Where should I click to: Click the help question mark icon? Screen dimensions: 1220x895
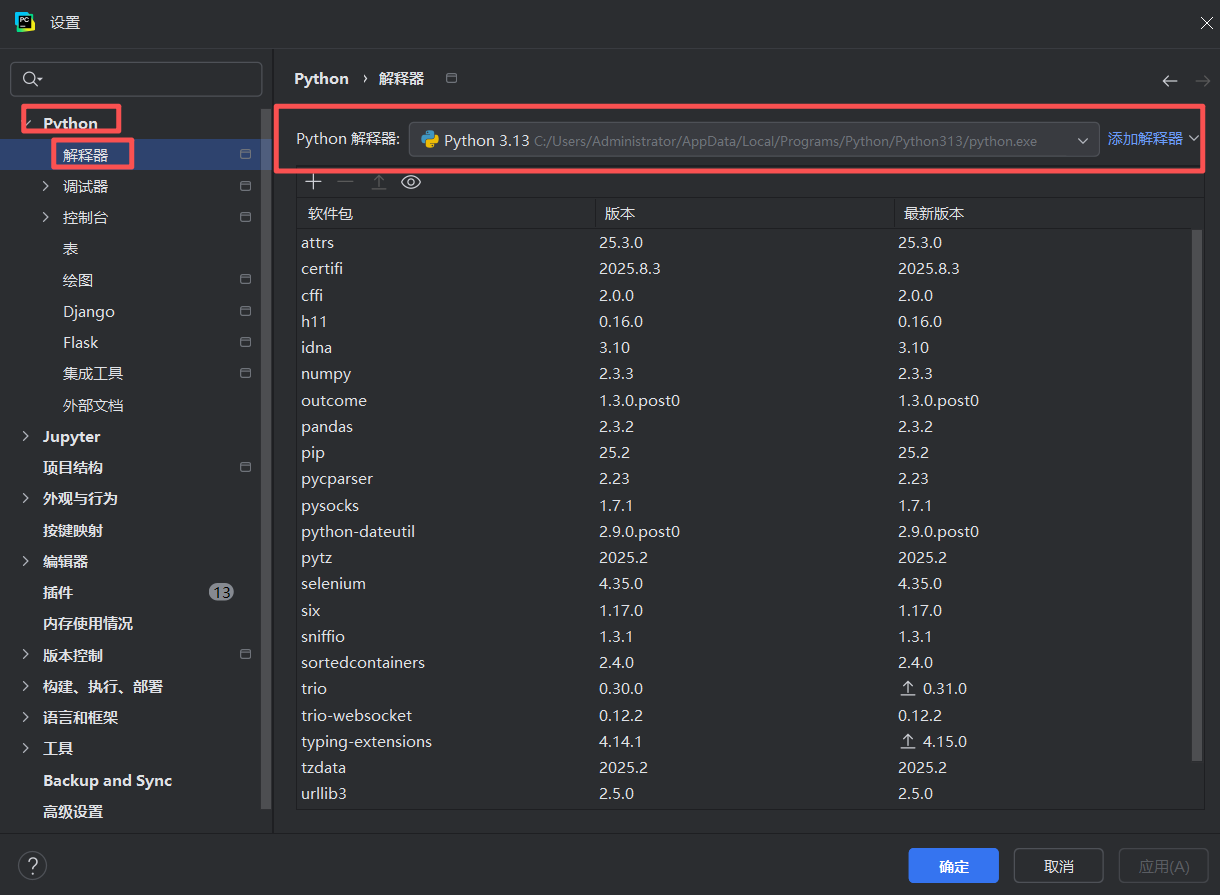tap(32, 865)
